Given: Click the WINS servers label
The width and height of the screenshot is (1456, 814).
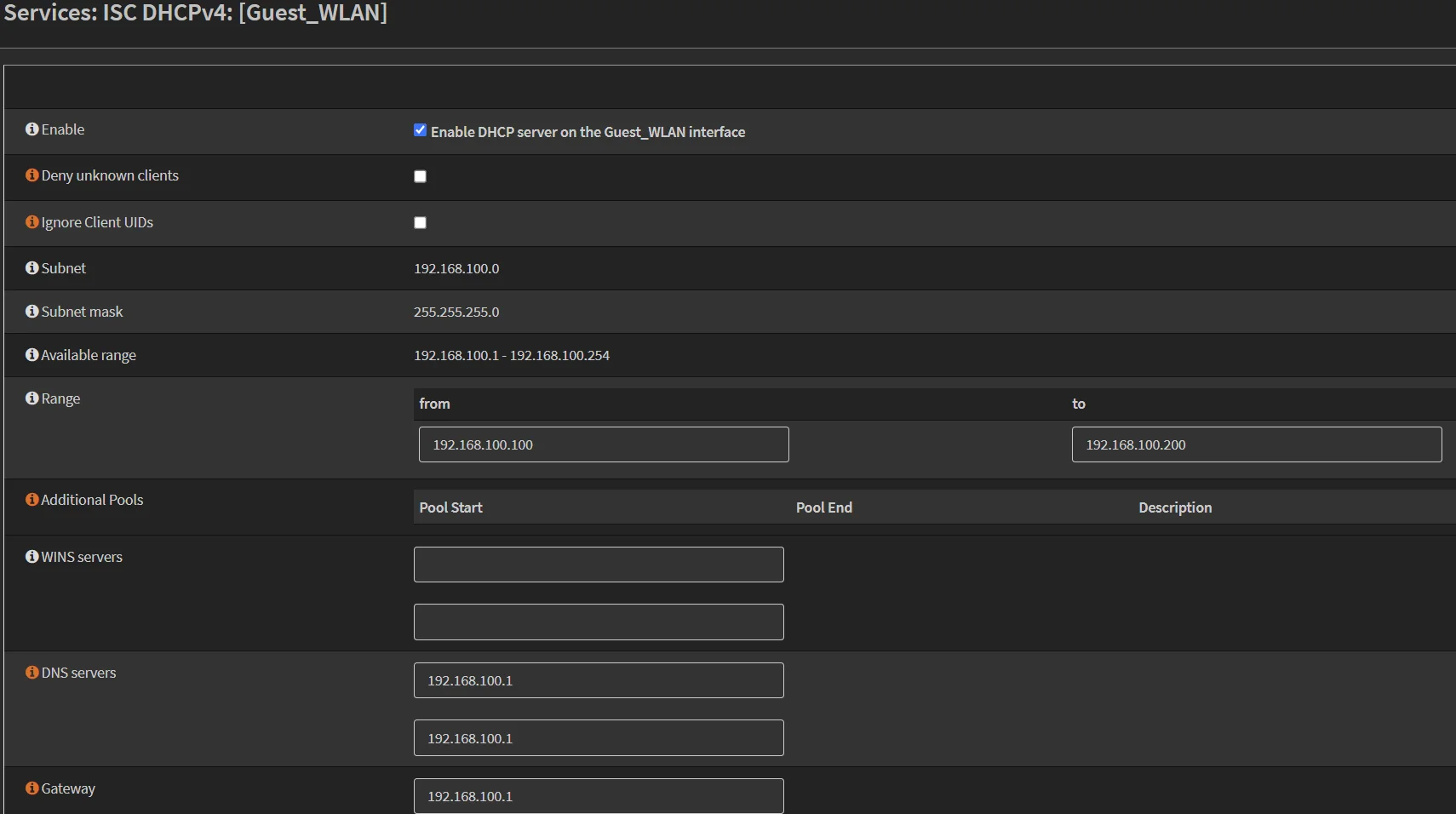Looking at the screenshot, I should (82, 557).
